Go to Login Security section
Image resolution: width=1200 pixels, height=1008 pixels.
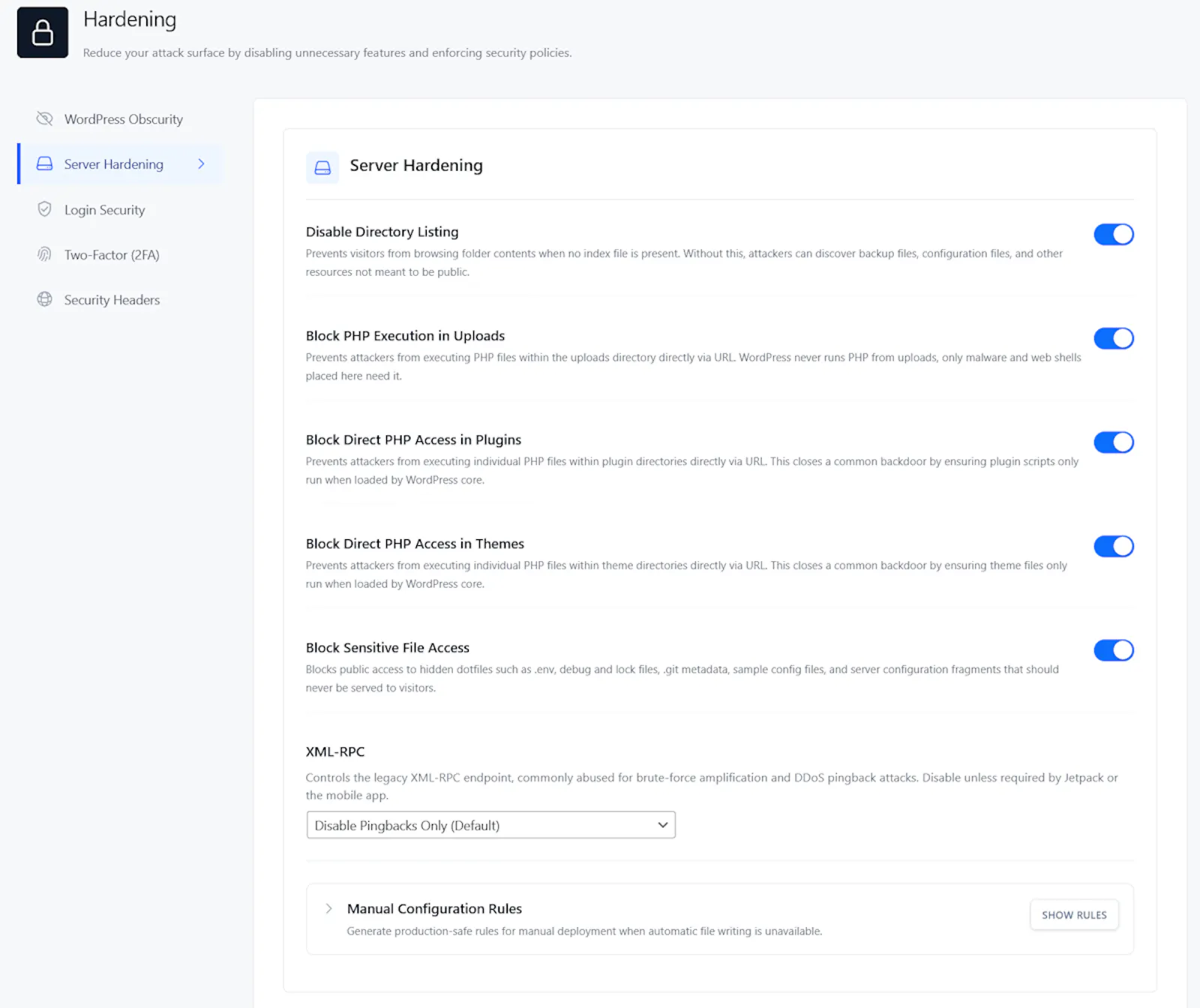pos(120,209)
